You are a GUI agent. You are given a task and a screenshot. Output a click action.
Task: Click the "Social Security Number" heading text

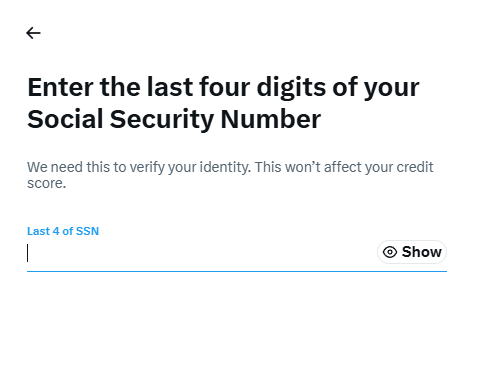tap(174, 119)
